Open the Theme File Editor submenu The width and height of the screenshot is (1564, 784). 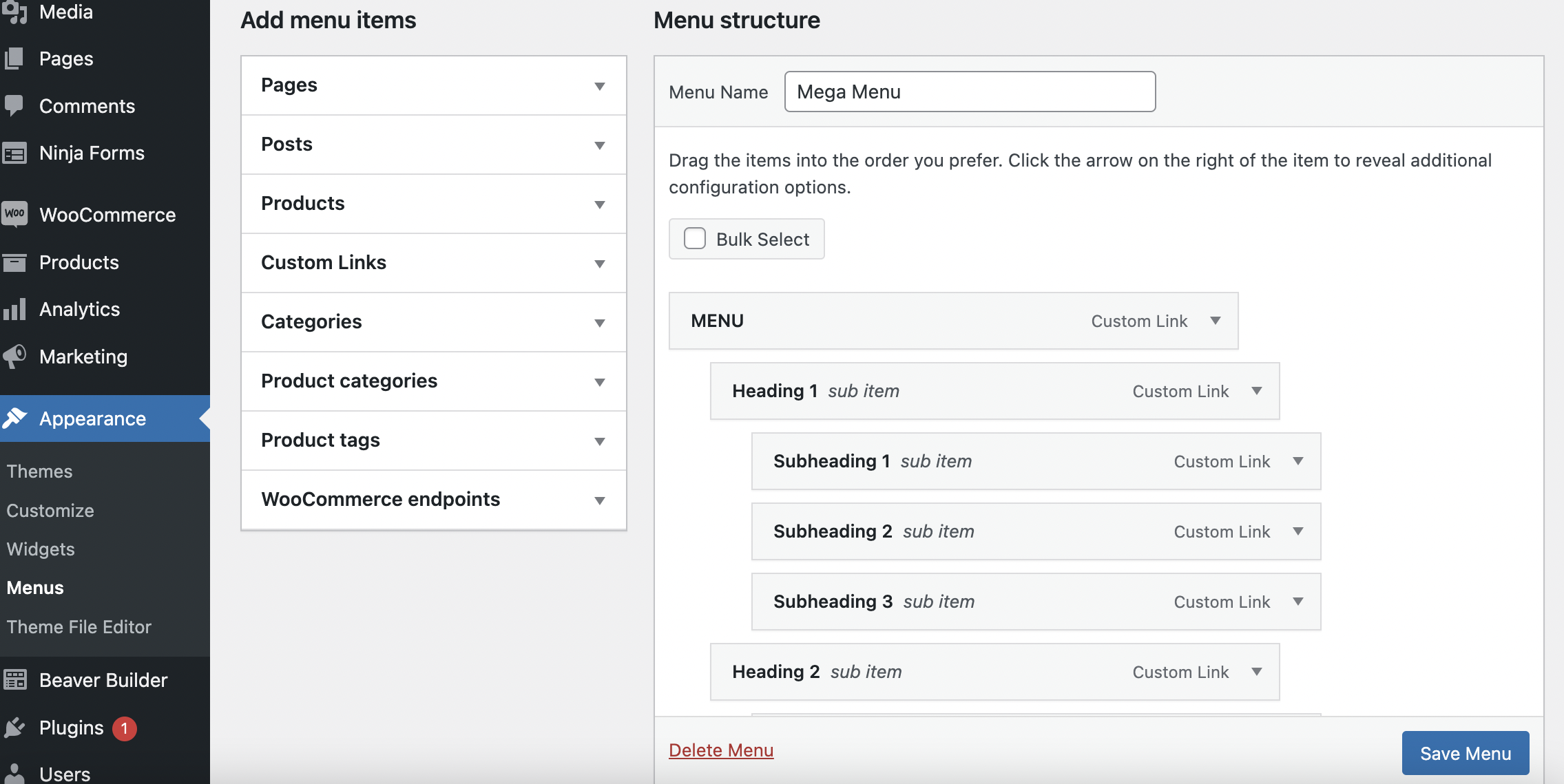79,627
